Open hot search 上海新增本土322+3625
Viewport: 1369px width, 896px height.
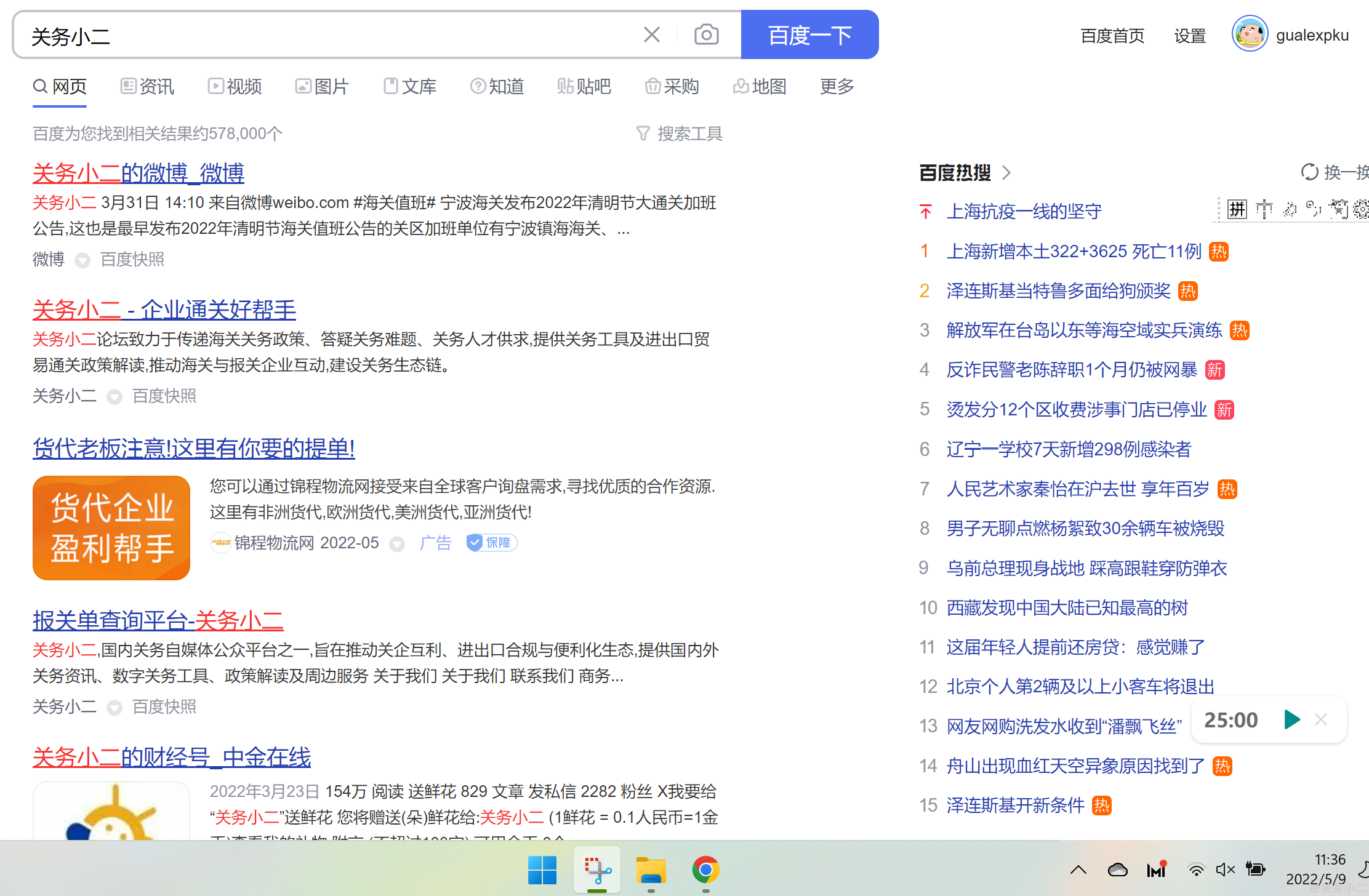(1074, 251)
